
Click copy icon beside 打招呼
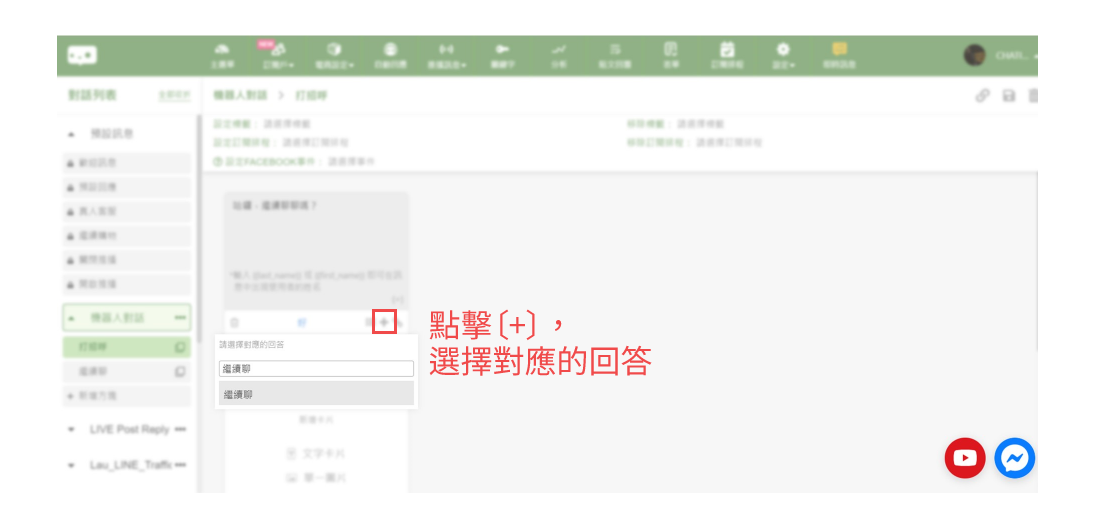[180, 348]
